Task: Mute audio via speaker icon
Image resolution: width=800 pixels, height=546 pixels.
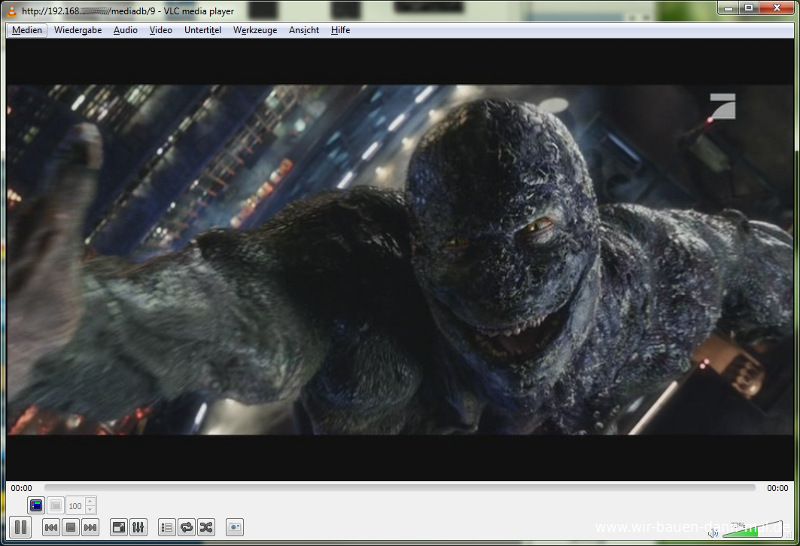Action: pos(713,533)
